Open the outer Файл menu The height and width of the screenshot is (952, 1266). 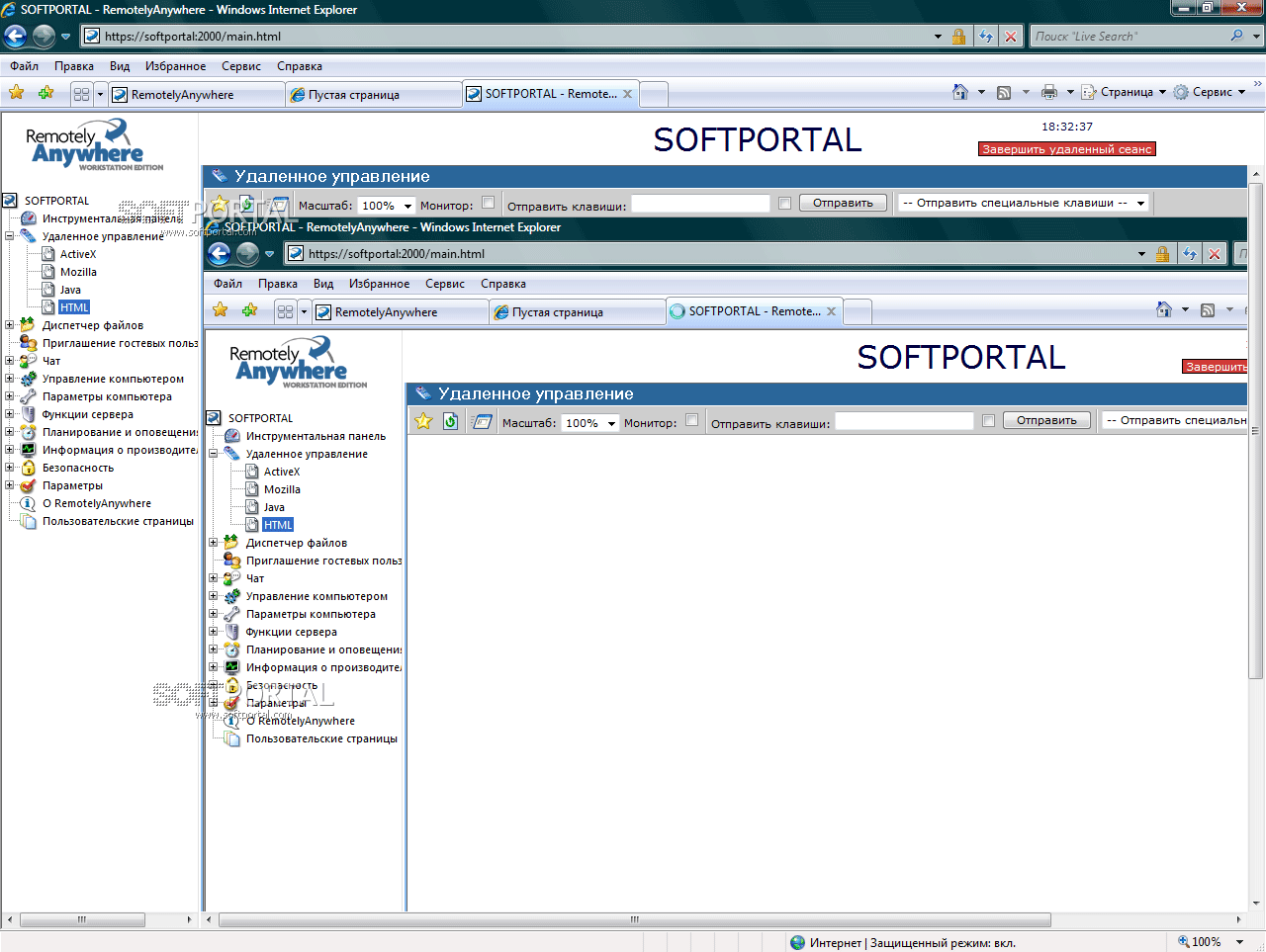(25, 66)
